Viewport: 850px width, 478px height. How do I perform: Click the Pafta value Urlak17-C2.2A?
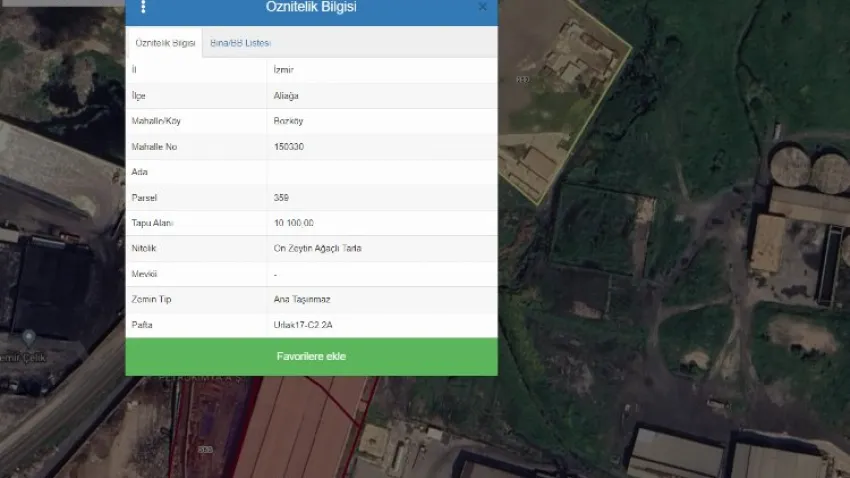pos(302,325)
